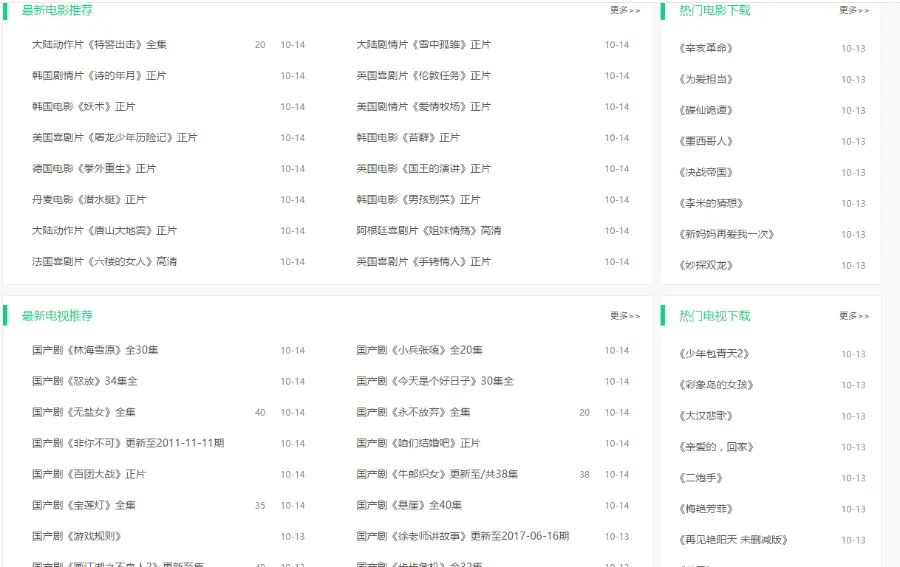Screen dimensions: 900x567
Task: Open 国产剧《小兵张嘎》全20集
Action: [x=420, y=350]
